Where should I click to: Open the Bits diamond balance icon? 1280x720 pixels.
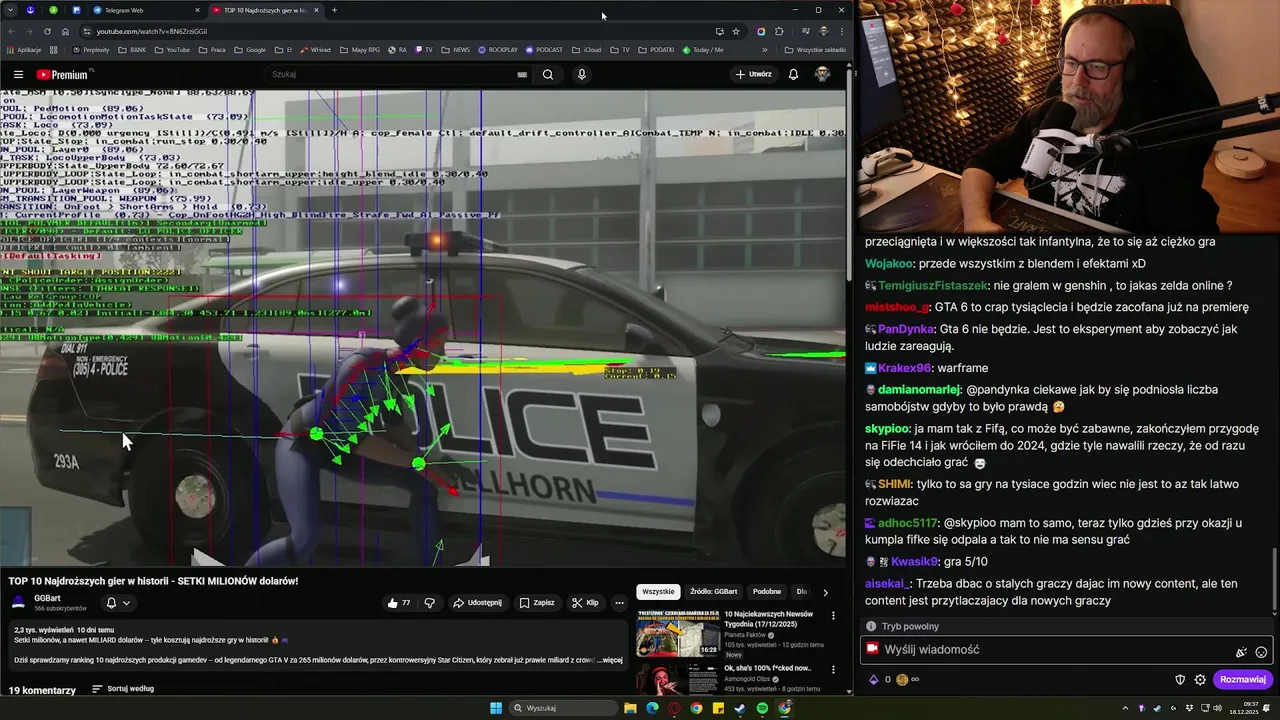click(873, 679)
